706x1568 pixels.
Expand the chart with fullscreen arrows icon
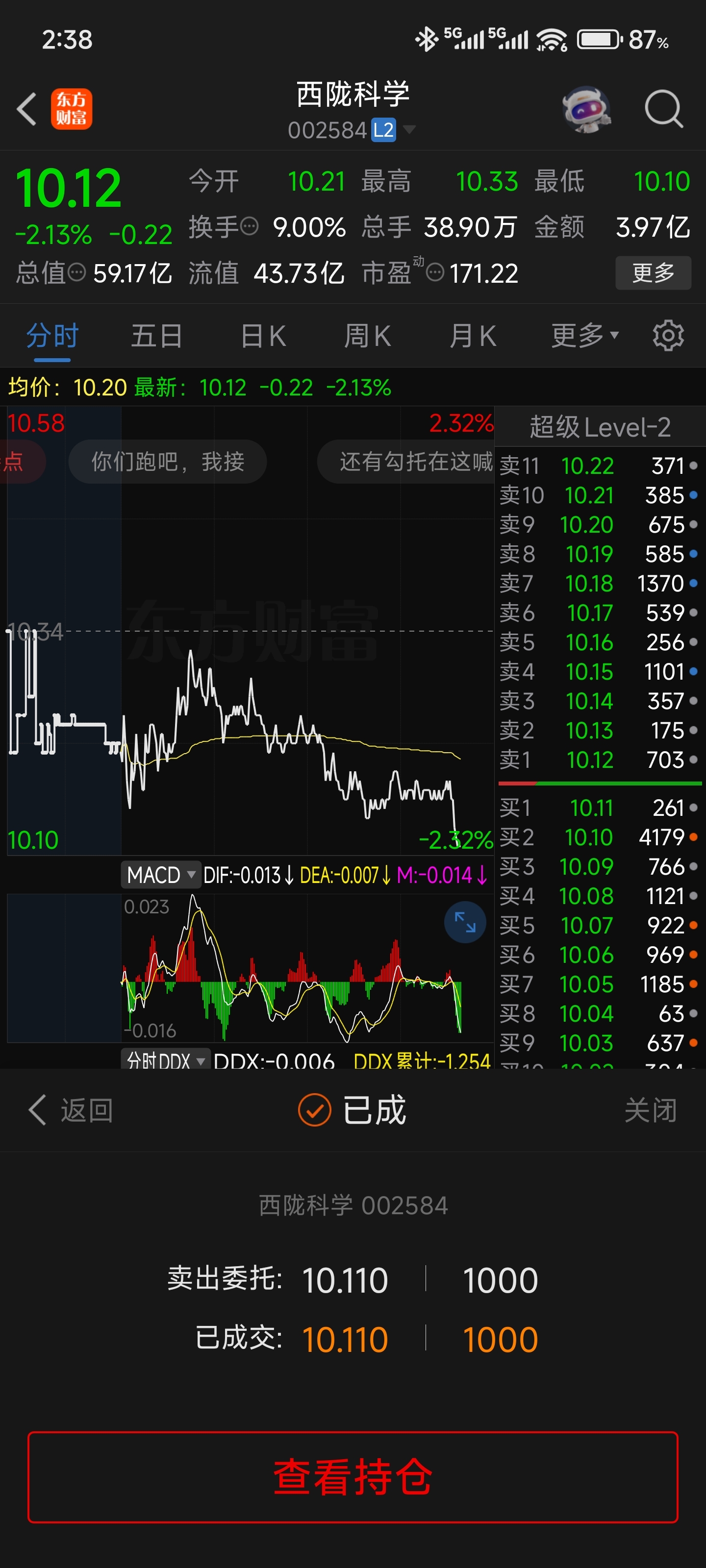click(465, 922)
